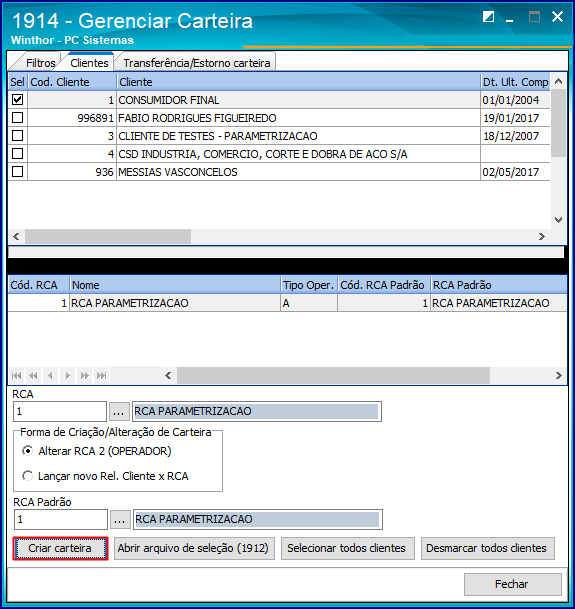Select RCA PARAMETRIZACAO in the Nome column
The width and height of the screenshot is (575, 609).
pos(175,303)
